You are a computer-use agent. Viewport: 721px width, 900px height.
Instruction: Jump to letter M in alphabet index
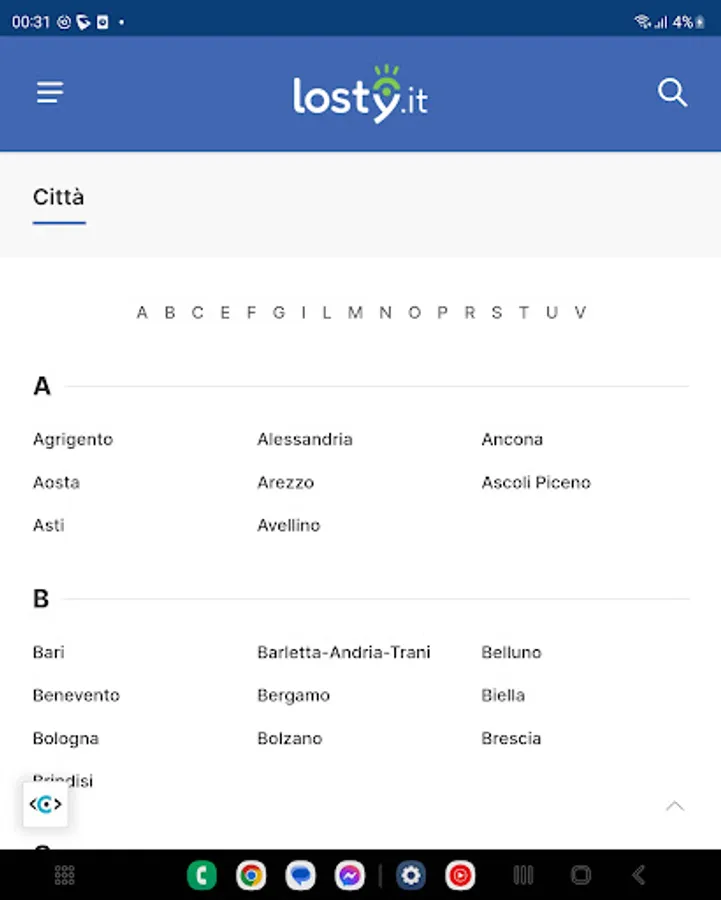(355, 313)
